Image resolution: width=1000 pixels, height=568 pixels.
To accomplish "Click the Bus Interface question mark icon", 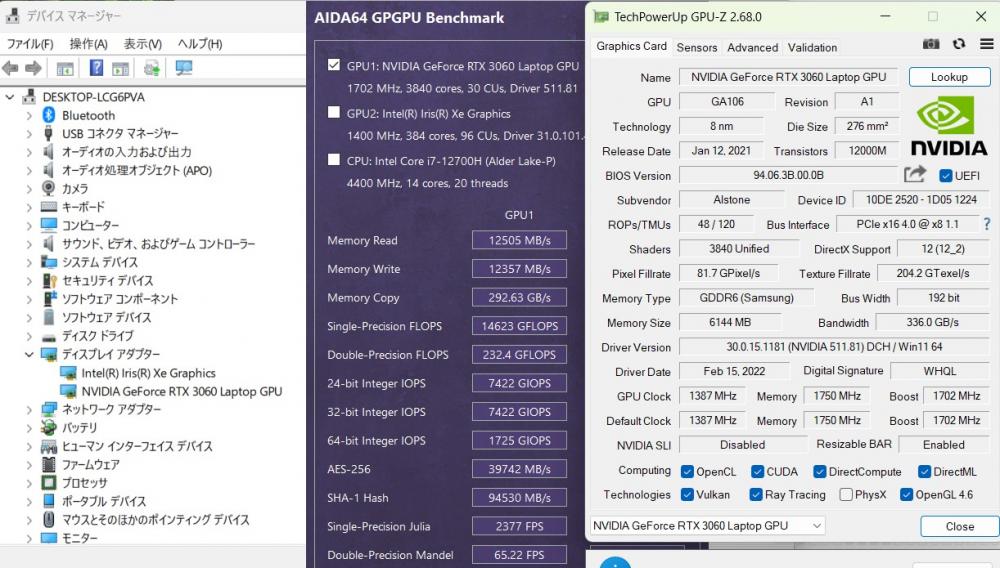I will 987,224.
